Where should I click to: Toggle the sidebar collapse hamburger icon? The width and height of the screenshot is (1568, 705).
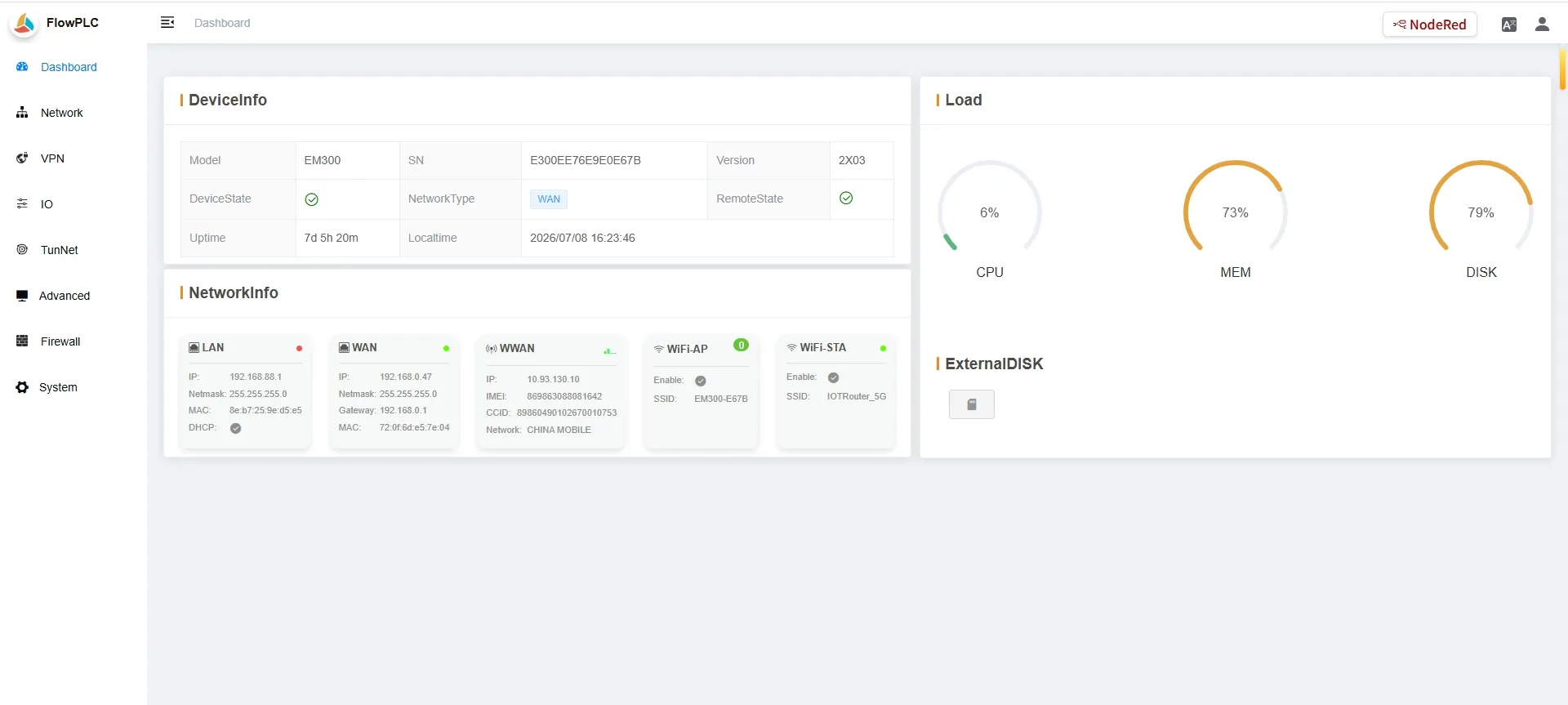(x=167, y=23)
